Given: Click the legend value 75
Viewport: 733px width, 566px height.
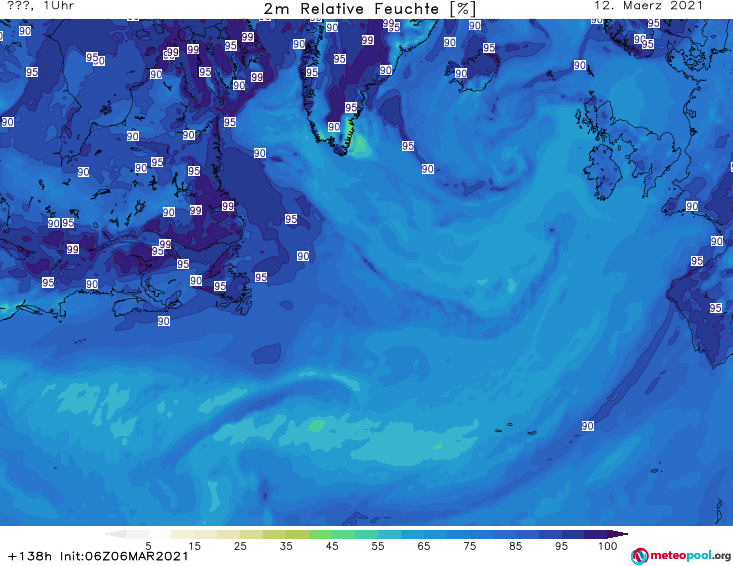Looking at the screenshot, I should click(469, 546).
